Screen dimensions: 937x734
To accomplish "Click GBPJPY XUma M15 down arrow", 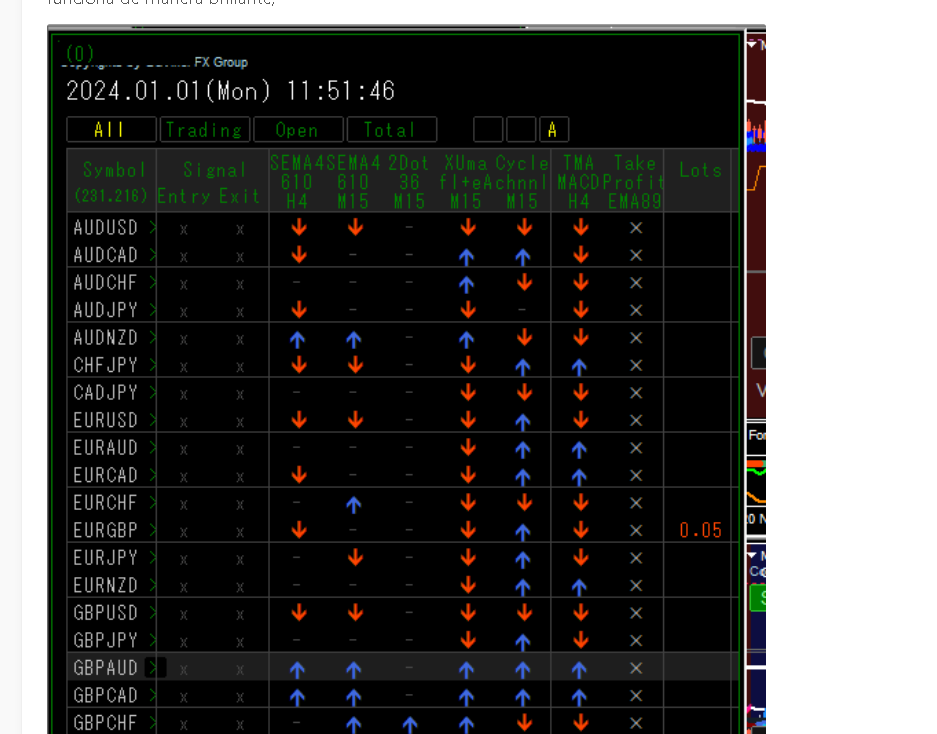I will pos(468,640).
